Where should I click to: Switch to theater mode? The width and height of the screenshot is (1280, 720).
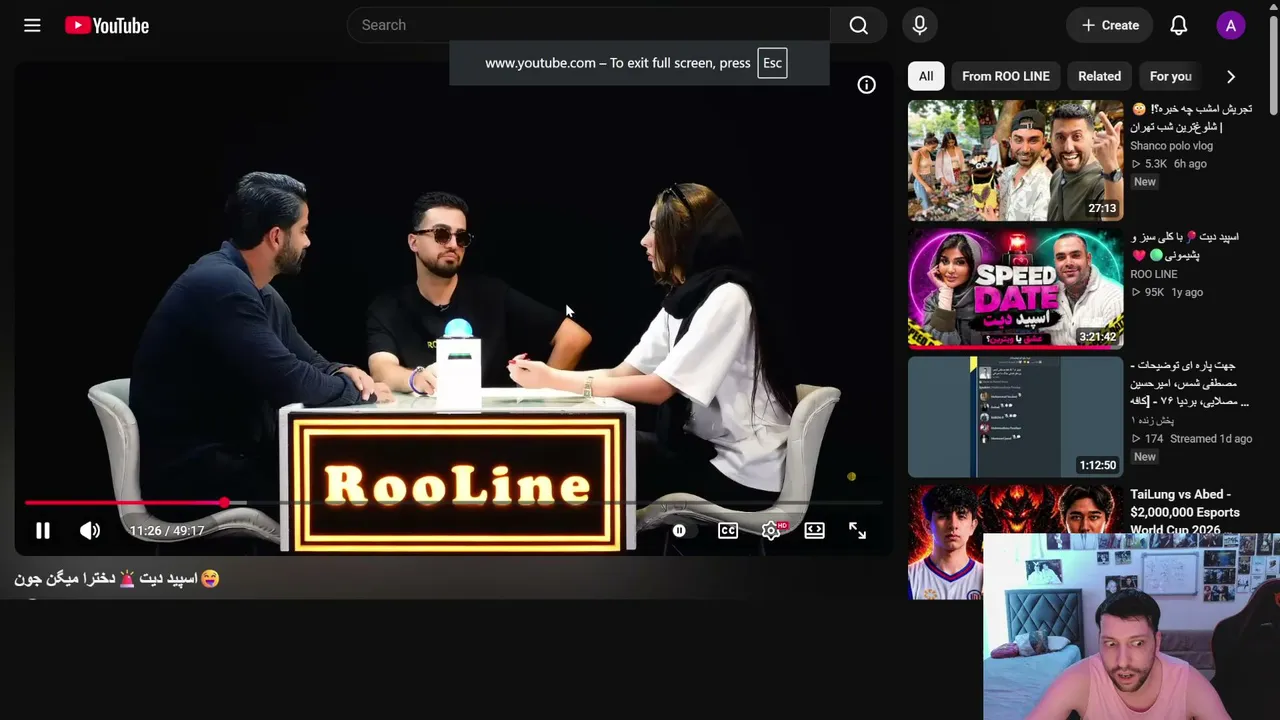tap(815, 531)
